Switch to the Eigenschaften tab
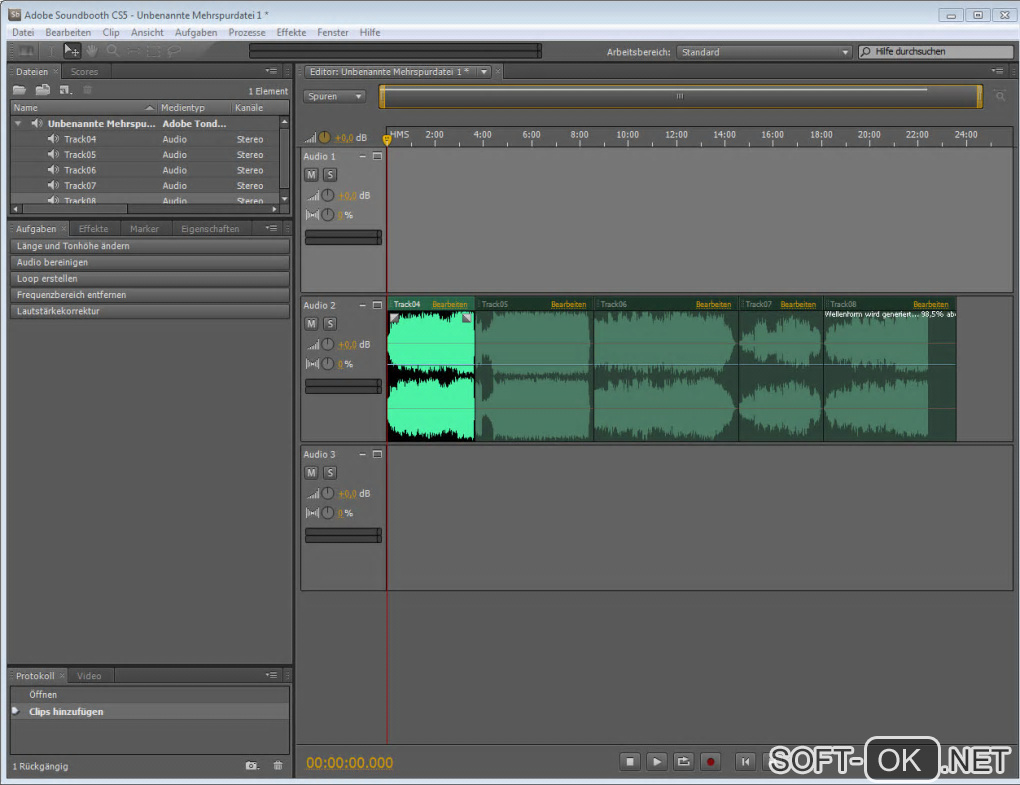This screenshot has height=785, width=1020. tap(210, 229)
